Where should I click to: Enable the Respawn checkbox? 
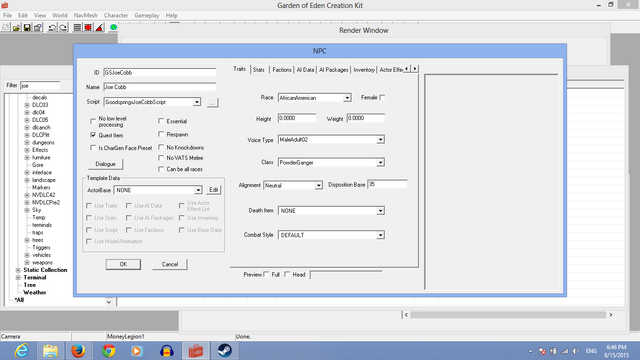pos(161,134)
